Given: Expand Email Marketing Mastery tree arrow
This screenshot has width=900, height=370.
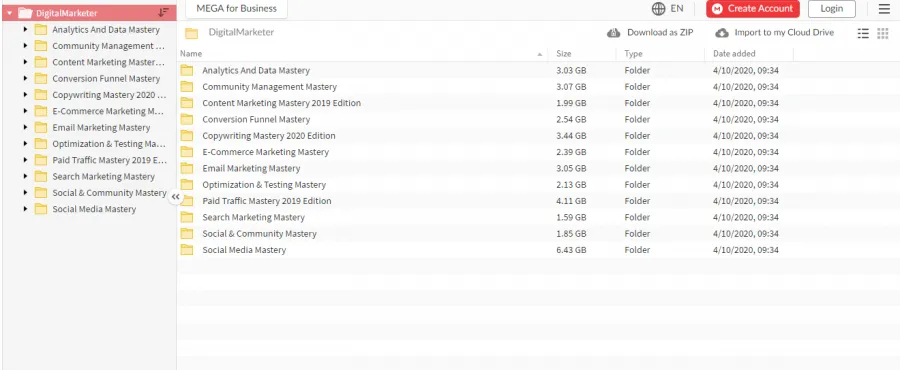Looking at the screenshot, I should point(25,127).
